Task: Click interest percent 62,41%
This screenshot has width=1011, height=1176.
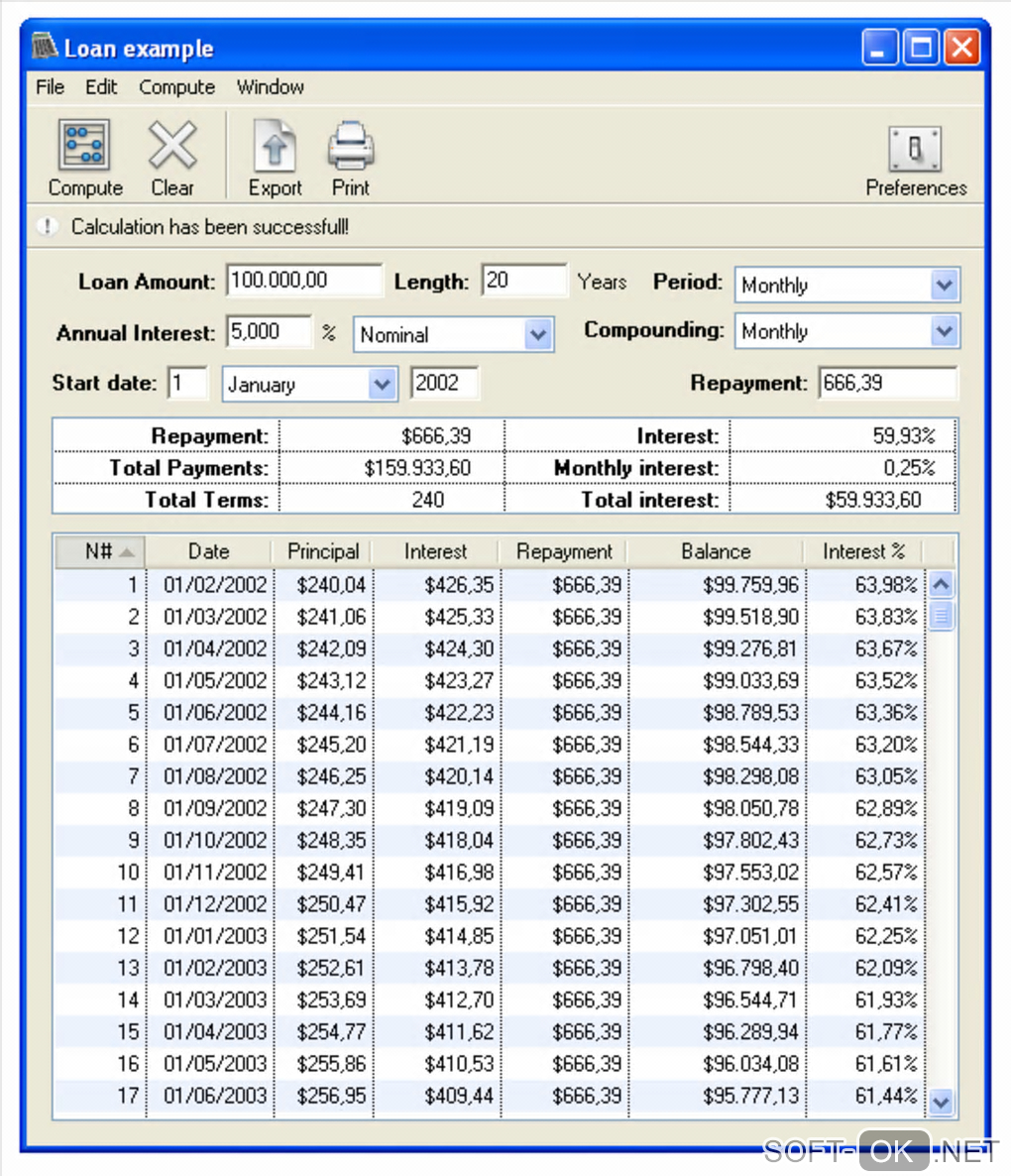Action: [886, 904]
